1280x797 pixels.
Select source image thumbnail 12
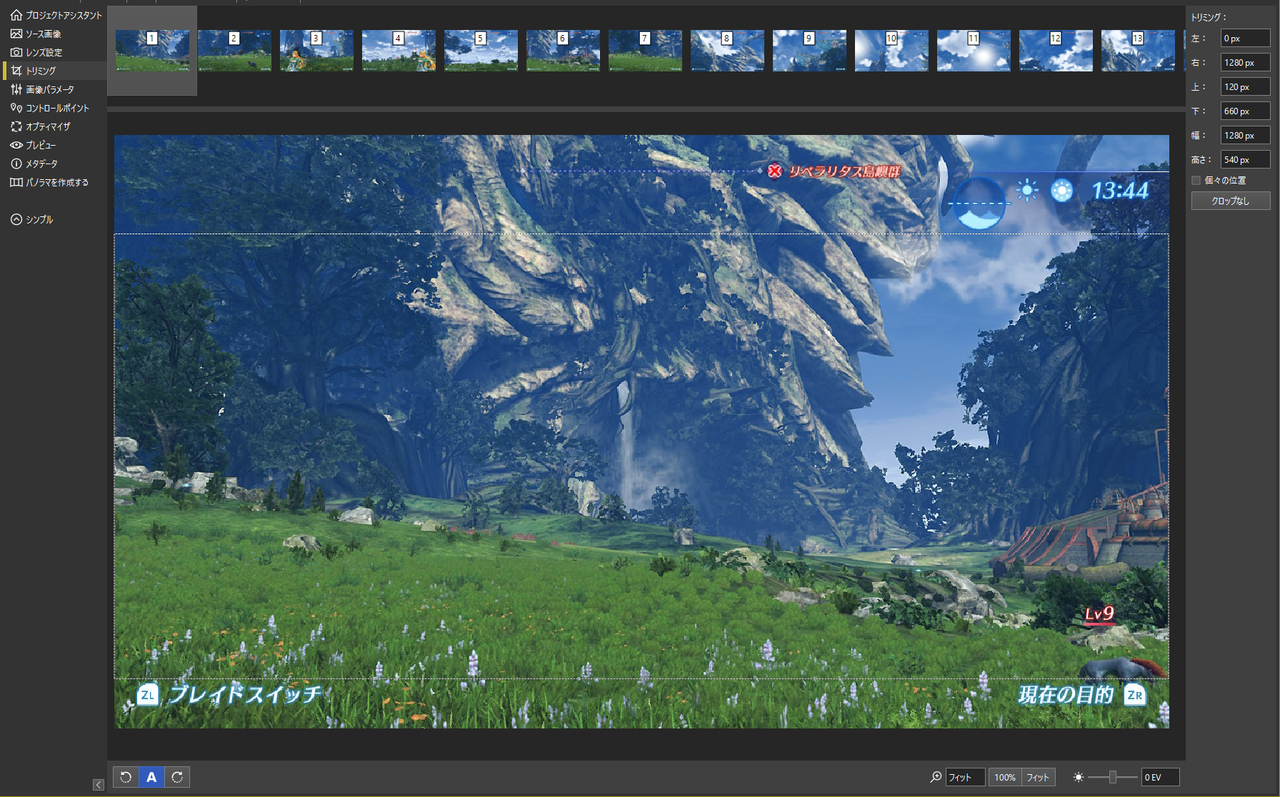[1055, 50]
